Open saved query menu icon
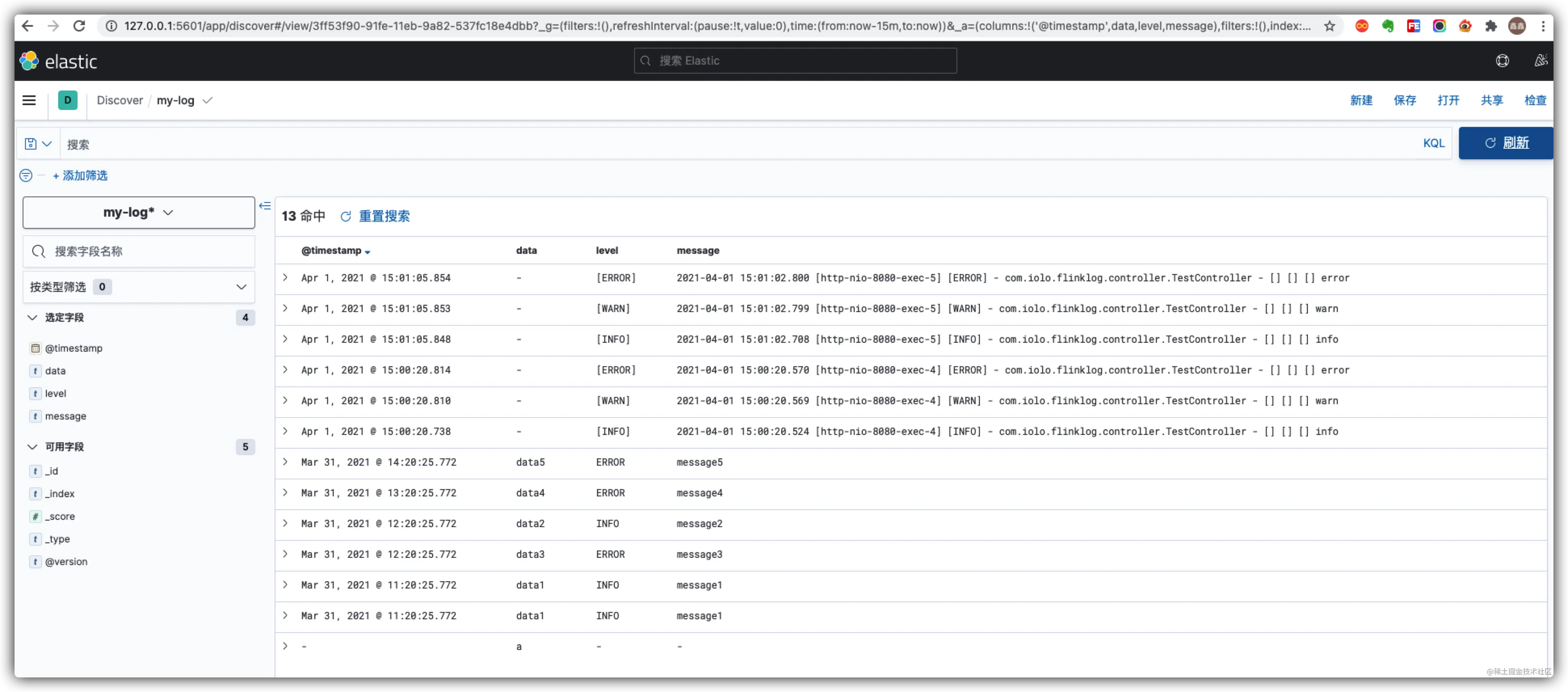This screenshot has width=1568, height=692. click(x=38, y=144)
